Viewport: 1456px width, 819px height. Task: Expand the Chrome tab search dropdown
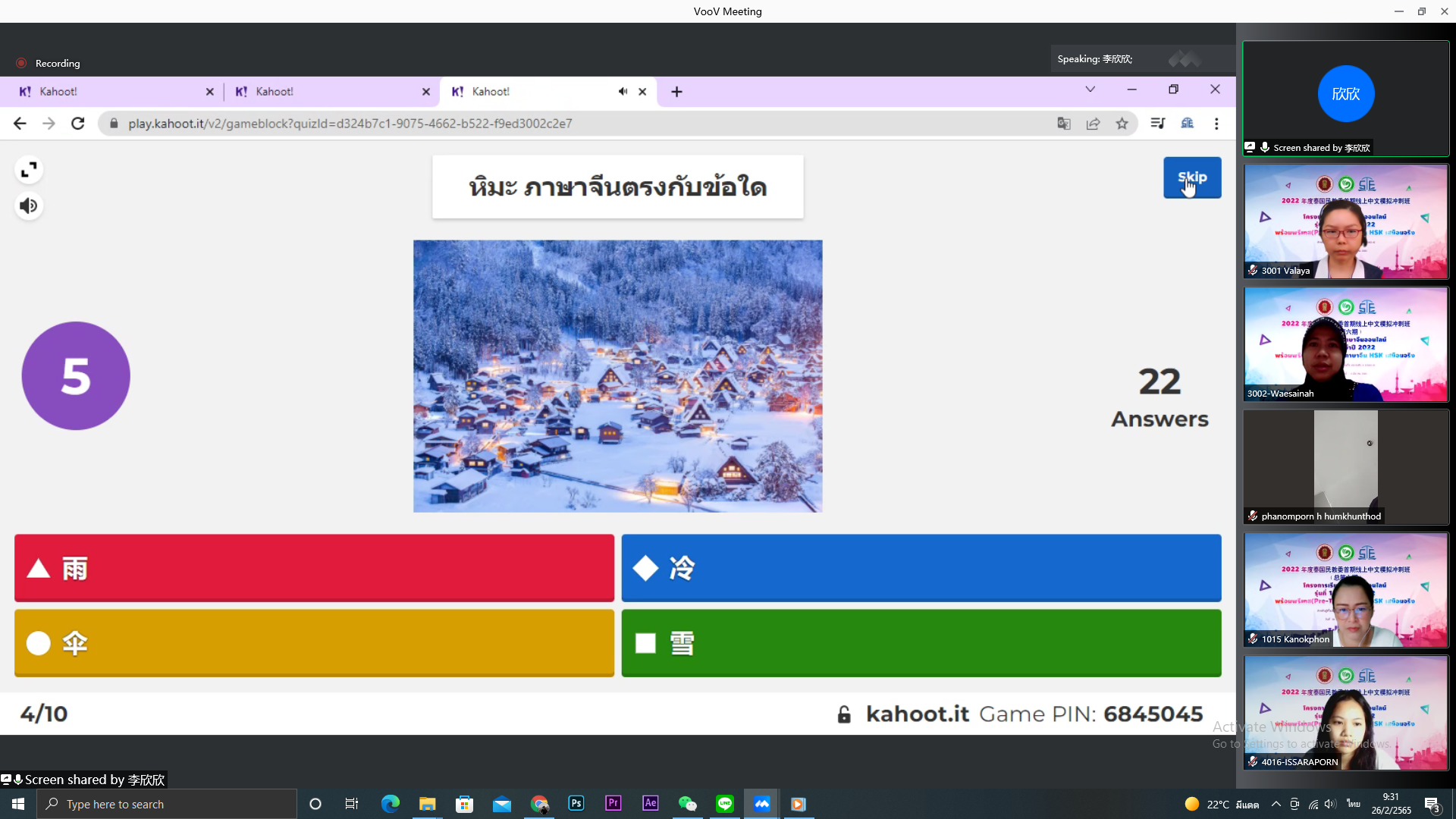click(x=1090, y=89)
